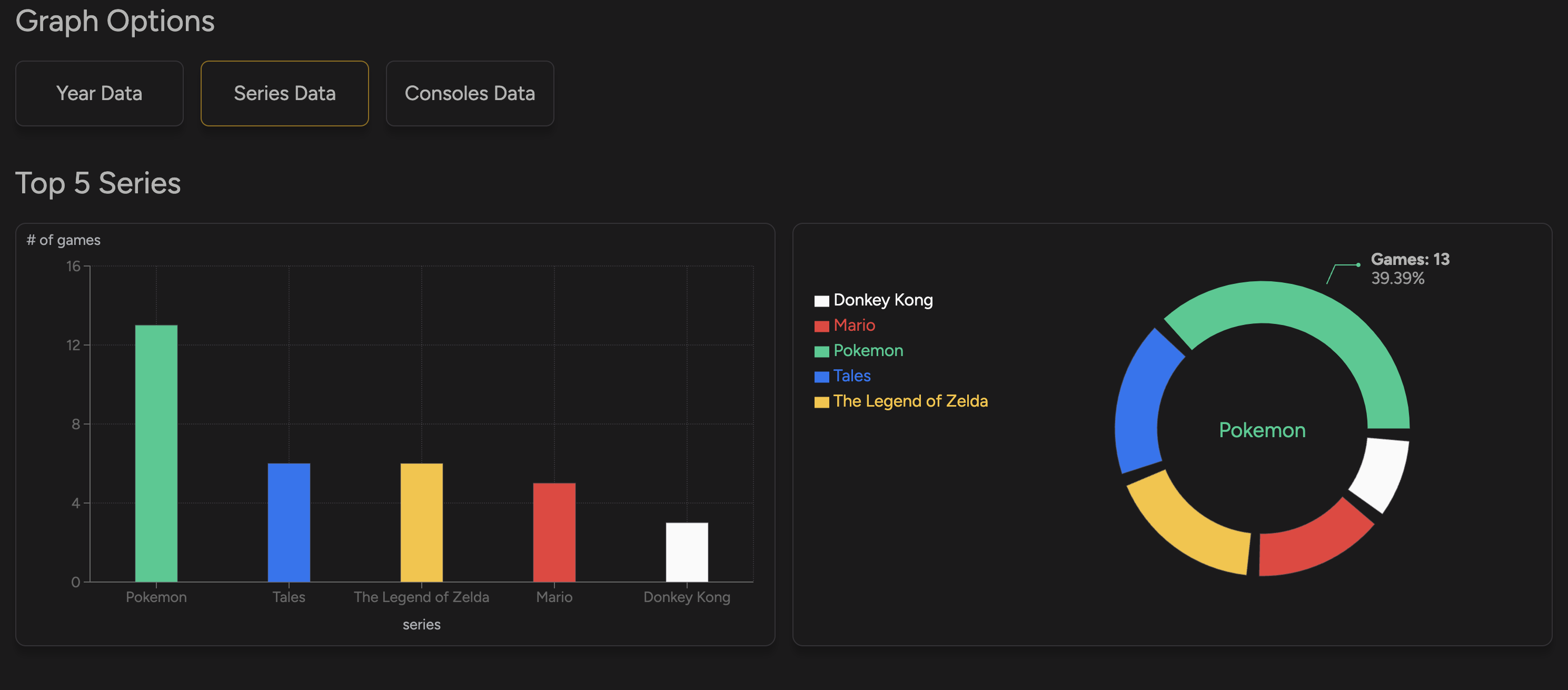Click the 39.39% percentage text
The image size is (1568, 690).
(x=1397, y=278)
